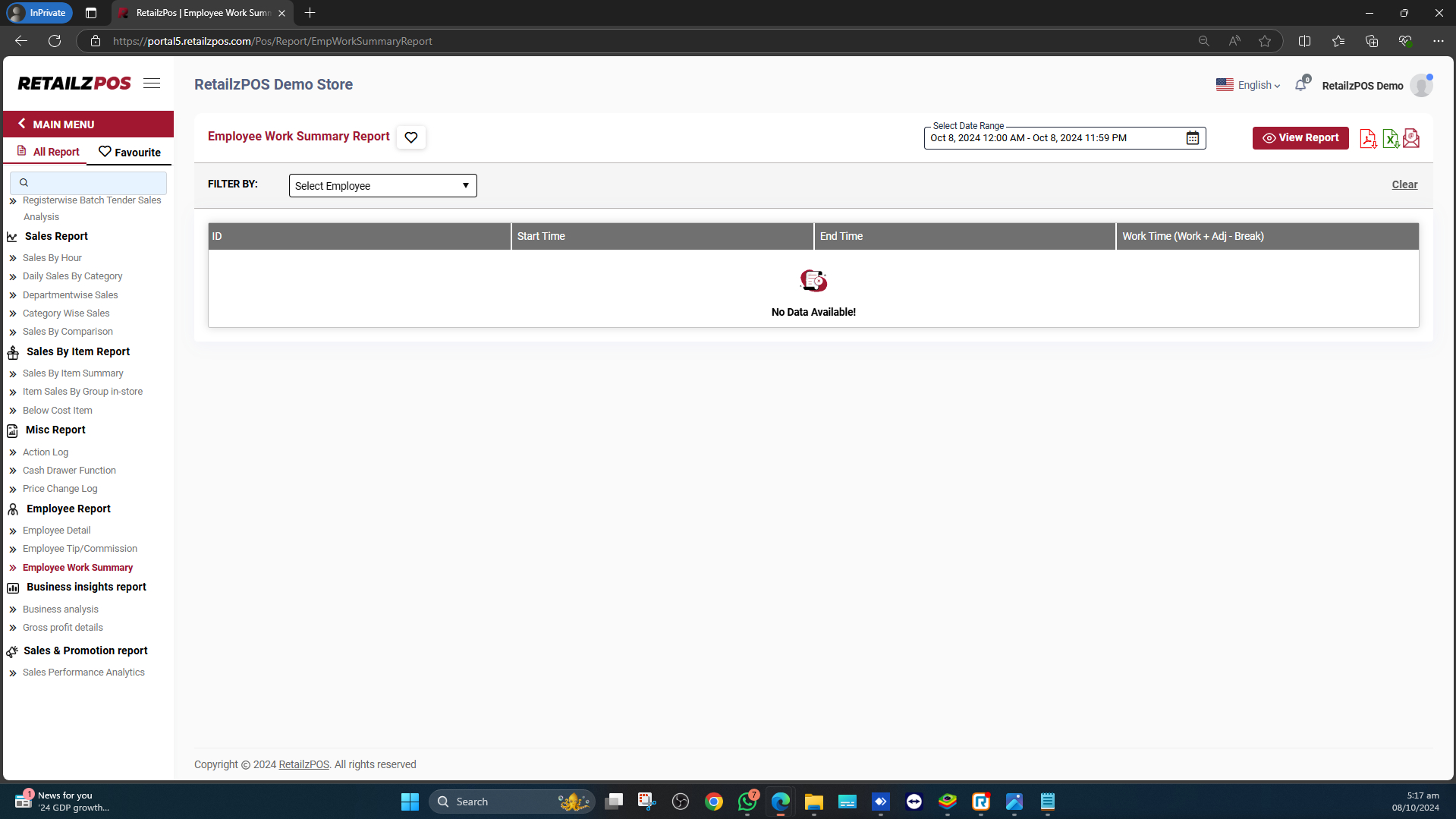Image resolution: width=1456 pixels, height=819 pixels.
Task: Open the date range calendar icon
Action: click(1192, 138)
